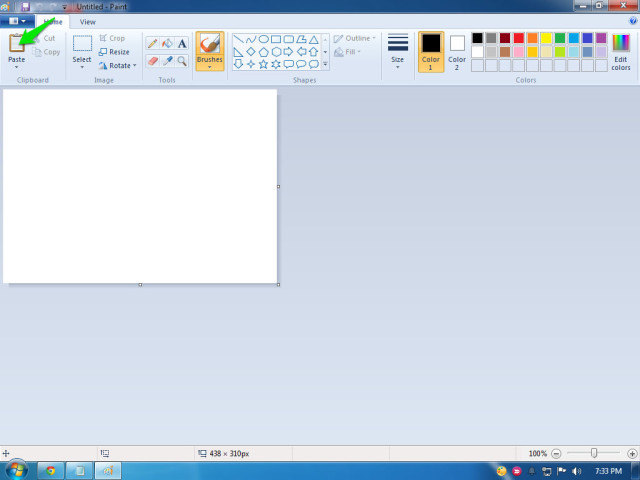
Task: Click the Copy button
Action: click(x=47, y=52)
